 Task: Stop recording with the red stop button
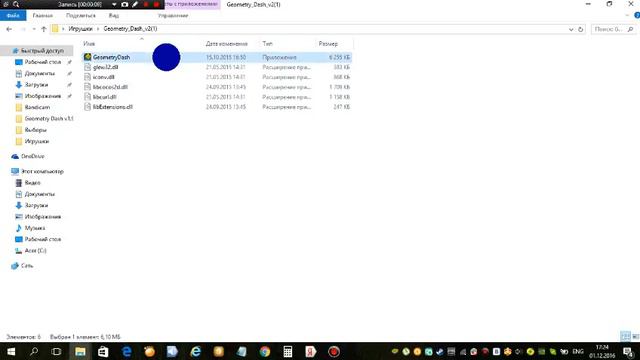pos(156,4)
